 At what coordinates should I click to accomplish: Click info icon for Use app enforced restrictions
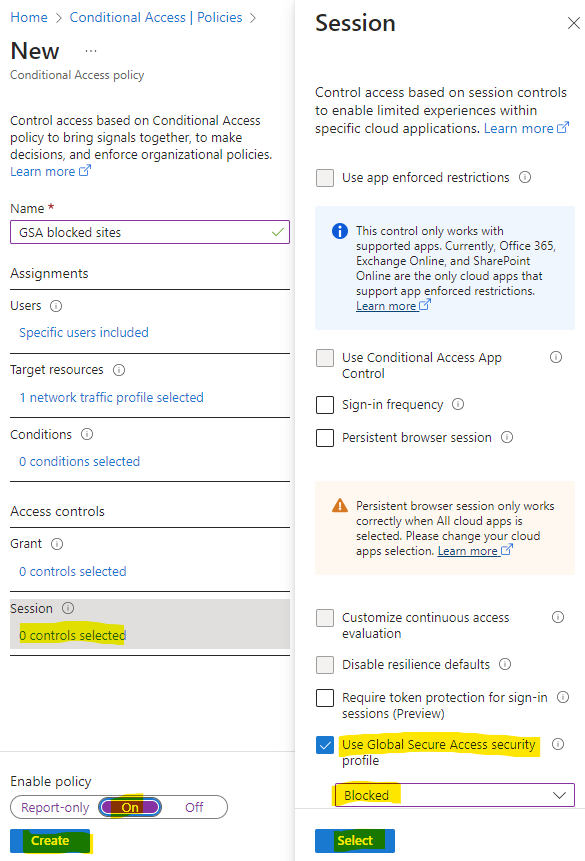[525, 177]
